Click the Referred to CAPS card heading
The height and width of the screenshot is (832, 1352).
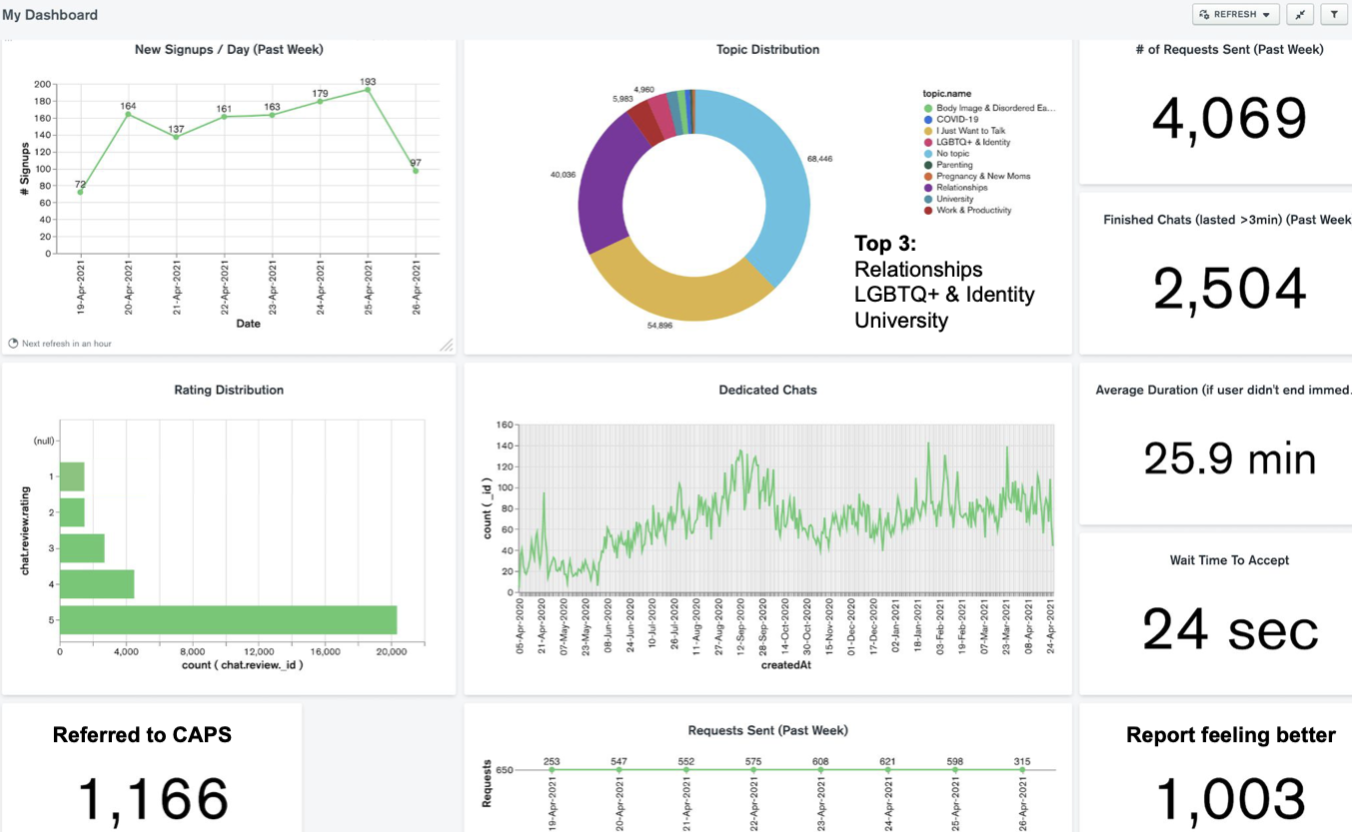coord(142,735)
